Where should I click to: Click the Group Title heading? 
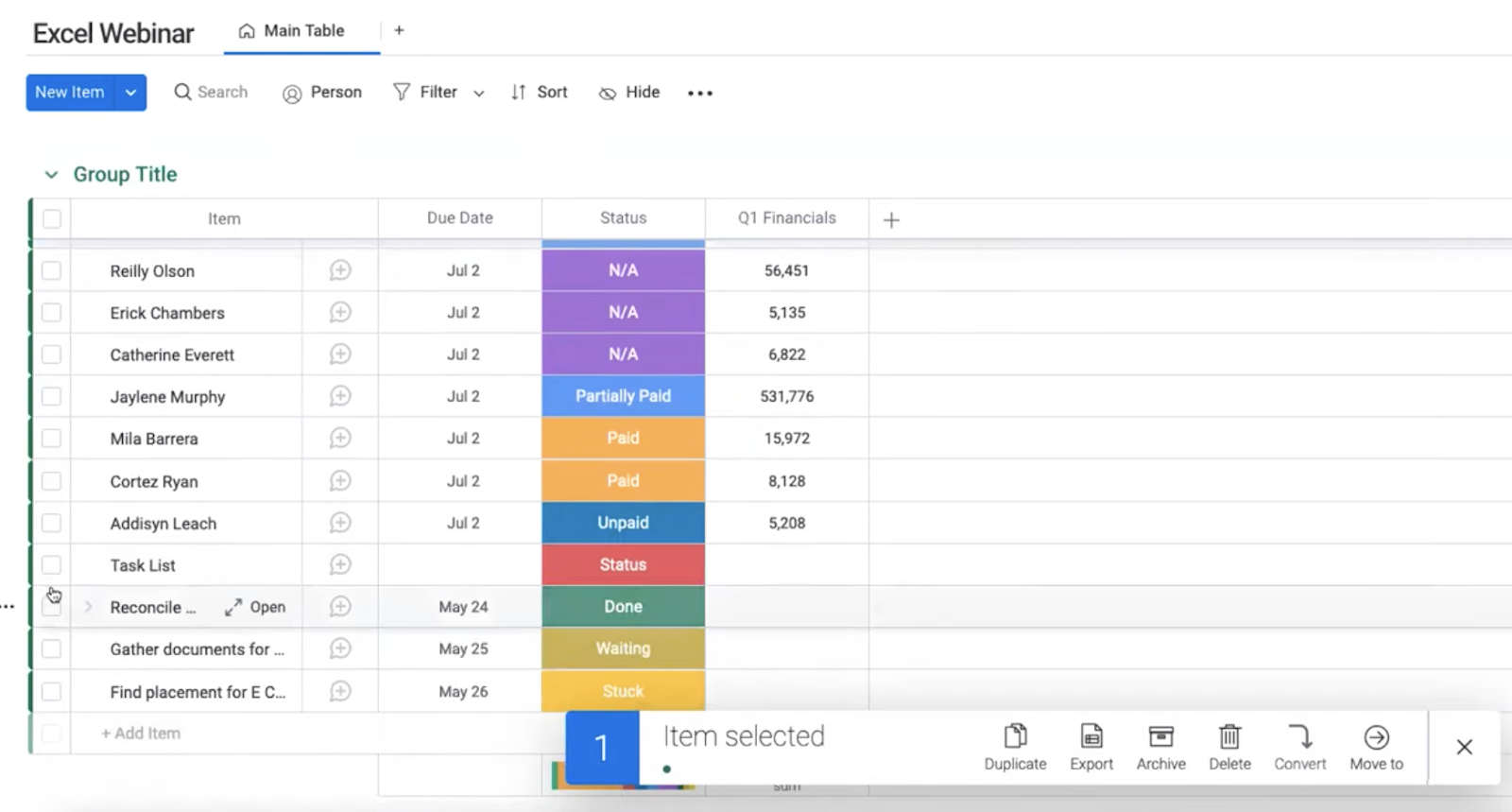pos(126,175)
